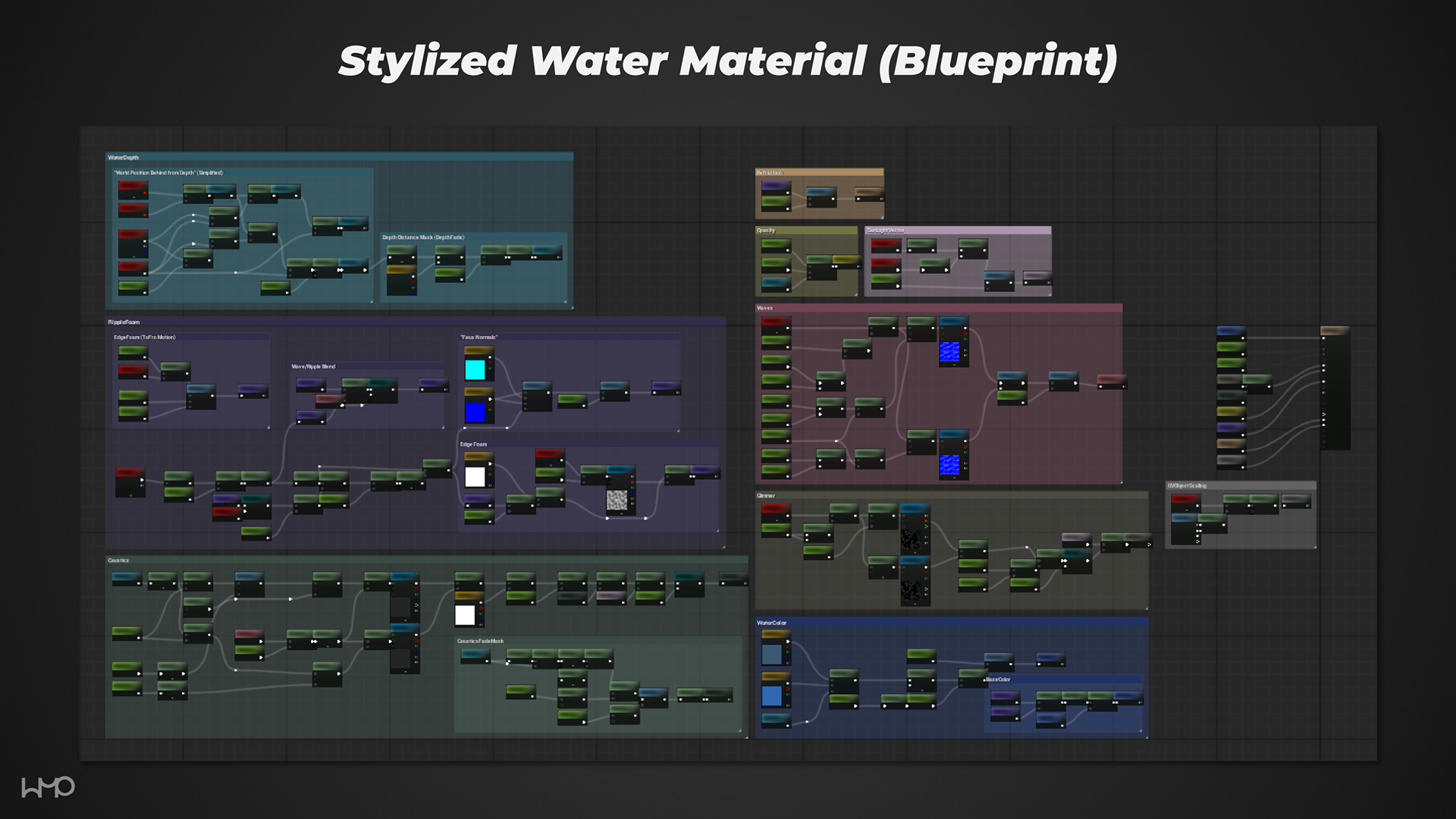Click the gray noise texture in Edge Foam

point(617,500)
